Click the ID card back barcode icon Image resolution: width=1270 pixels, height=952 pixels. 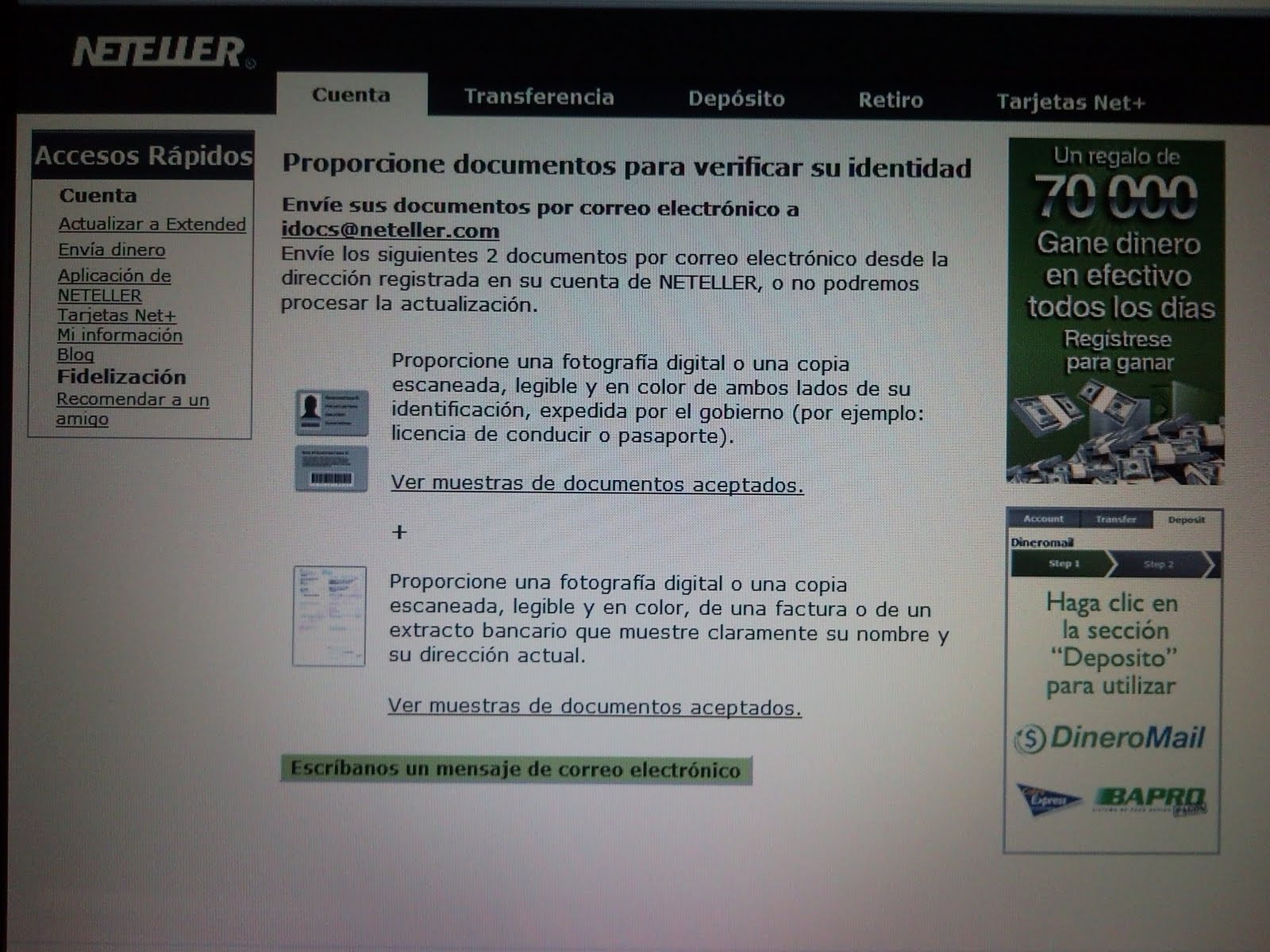[x=331, y=468]
